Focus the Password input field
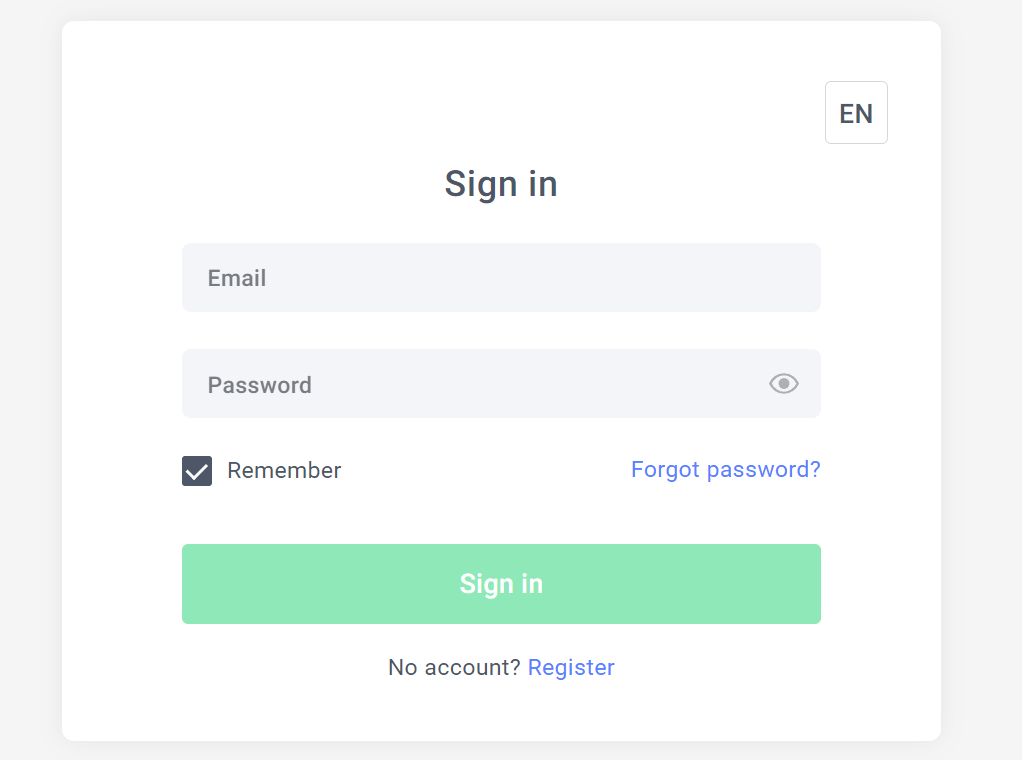1022x760 pixels. point(470,384)
